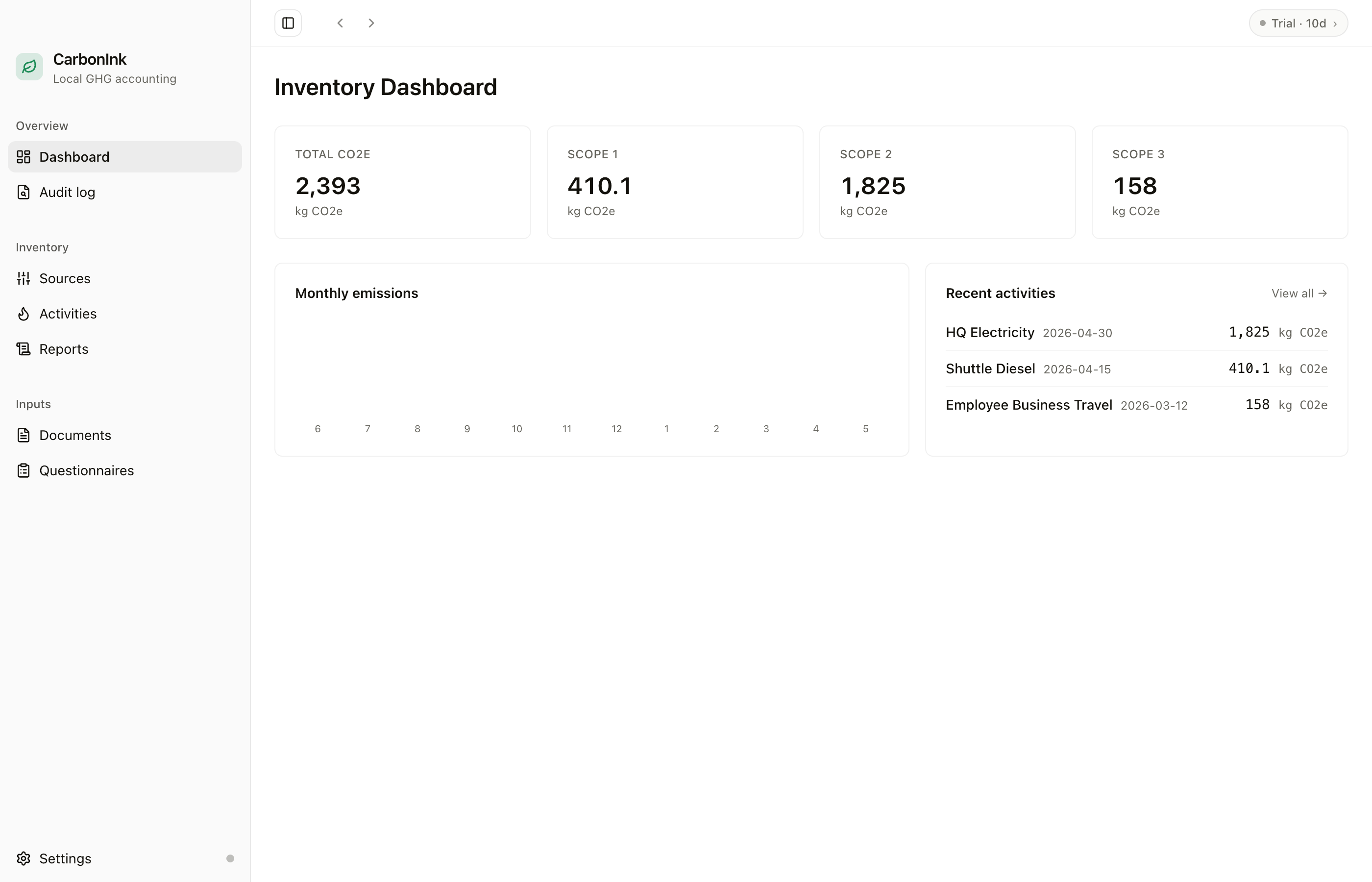Open the Reports section
The image size is (1372, 882).
(125, 349)
